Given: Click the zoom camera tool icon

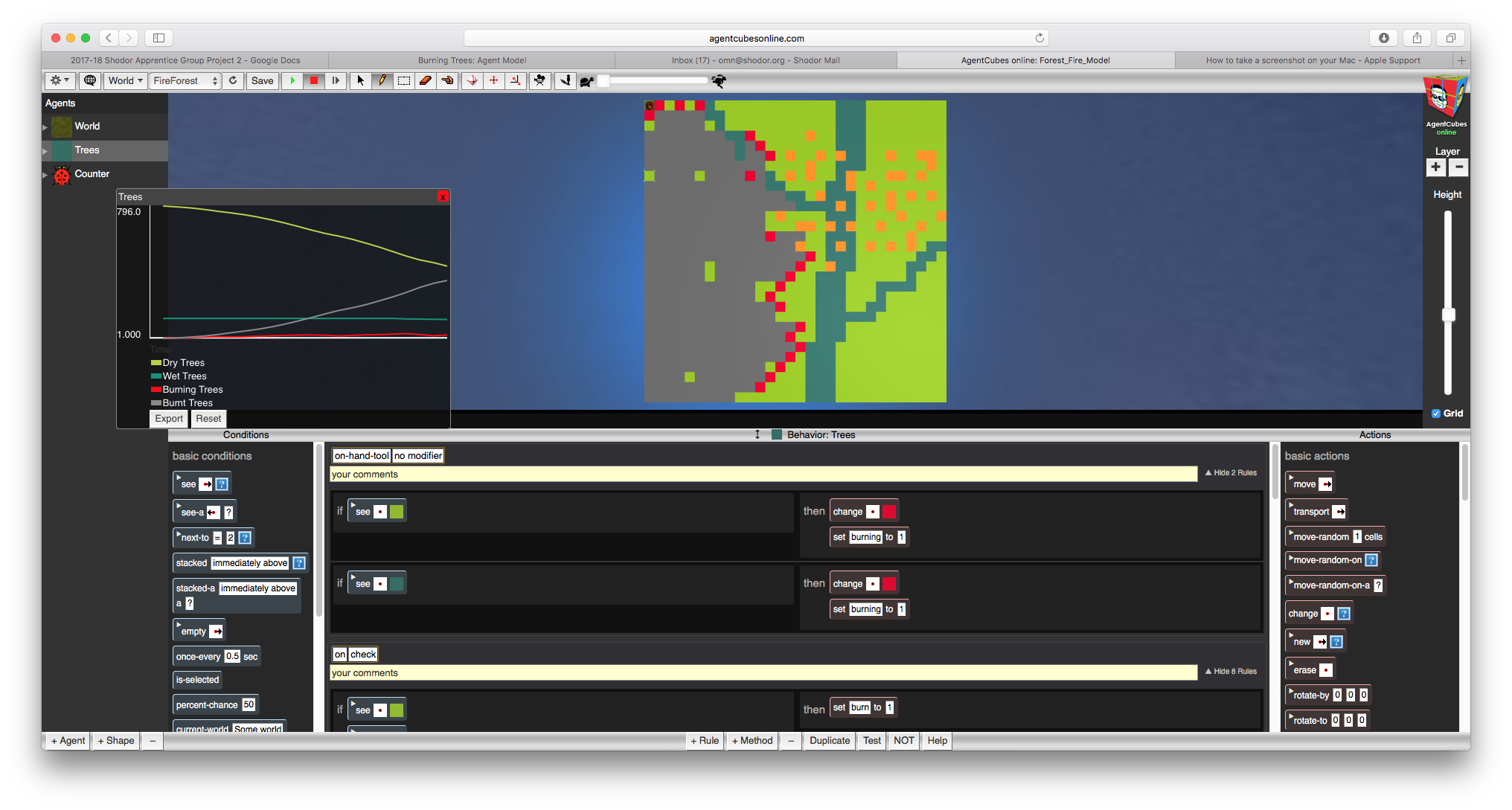Looking at the screenshot, I should [515, 80].
